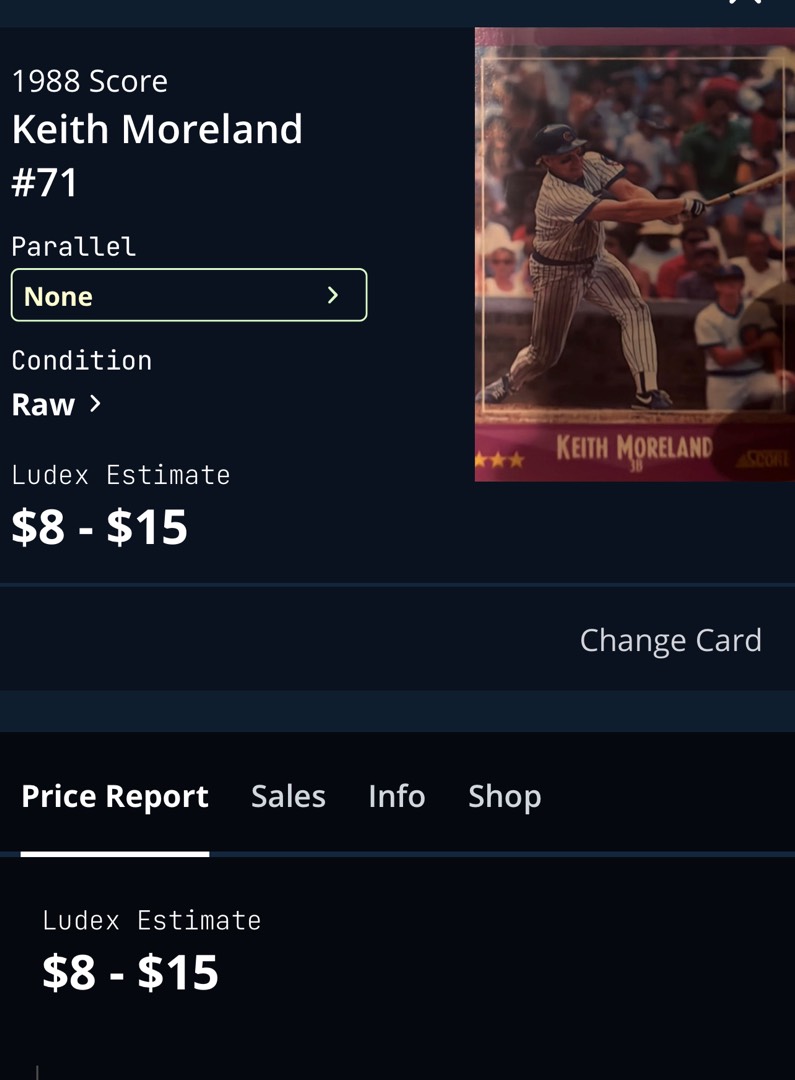Tap the Price Report Ludex Estimate amount
The height and width of the screenshot is (1080, 795).
point(130,973)
